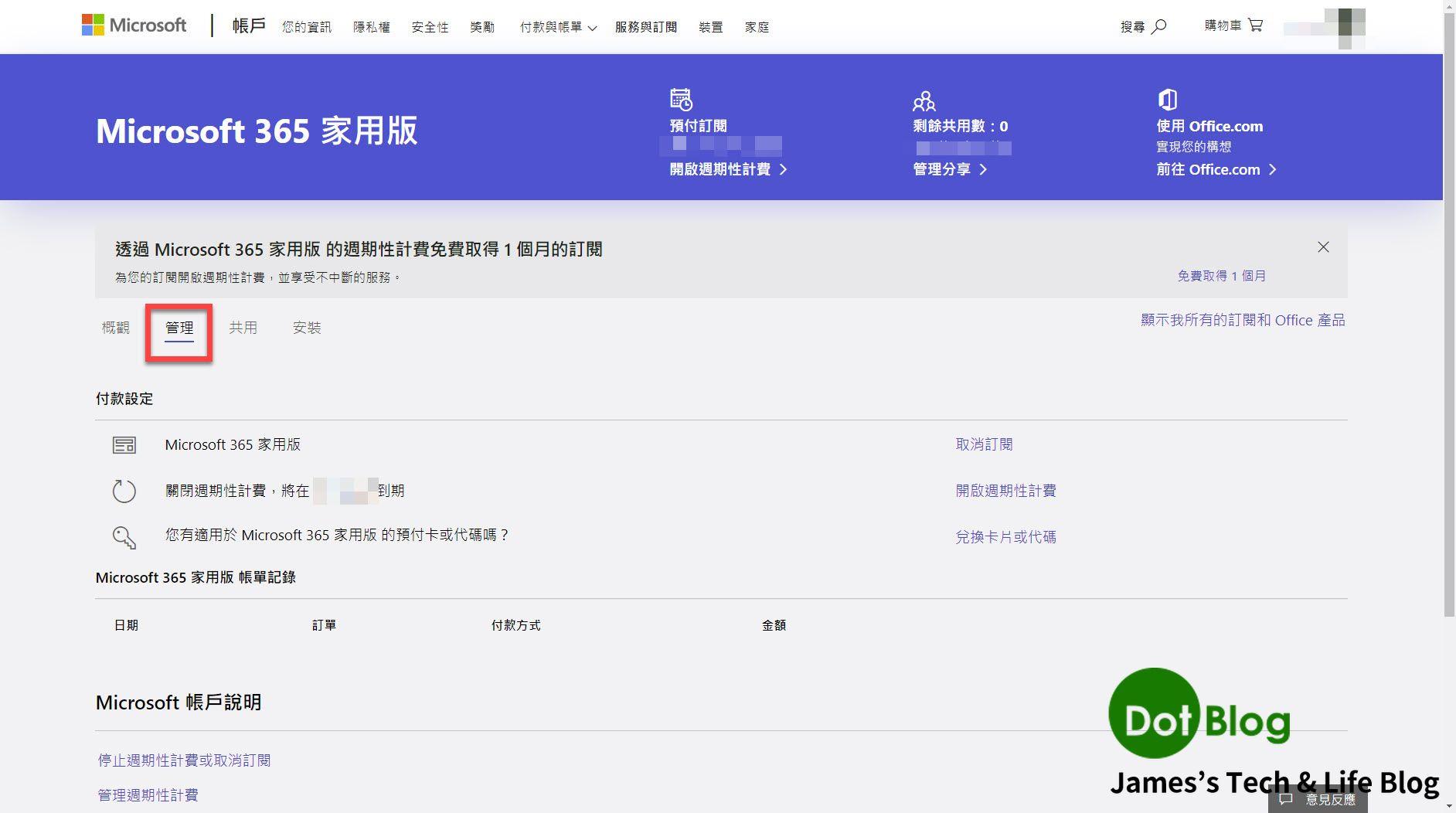The height and width of the screenshot is (813, 1456).
Task: Click the chevron next to 管理分享
Action: point(983,169)
